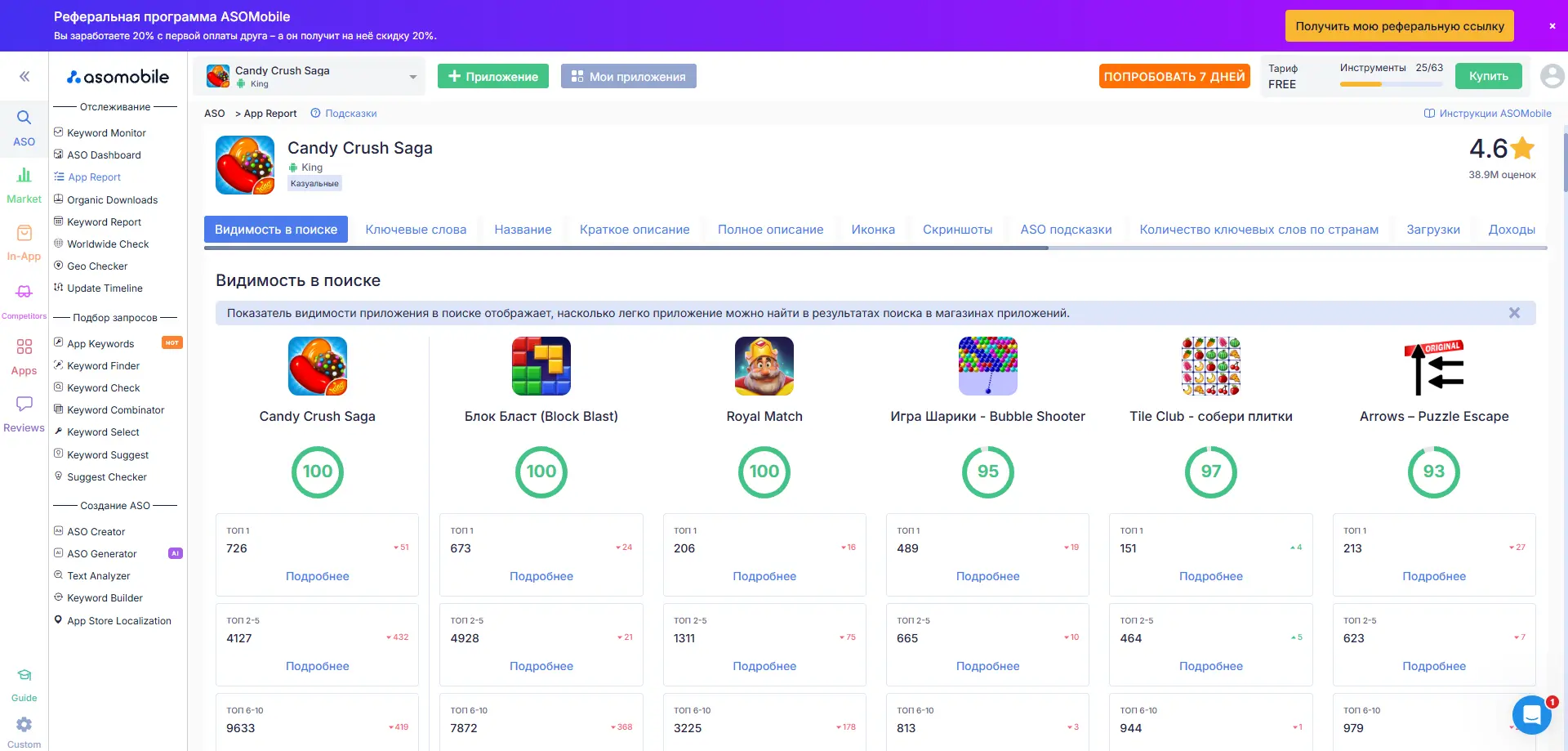Open the In-App section in the left rail
The width and height of the screenshot is (1568, 751).
pos(24,244)
